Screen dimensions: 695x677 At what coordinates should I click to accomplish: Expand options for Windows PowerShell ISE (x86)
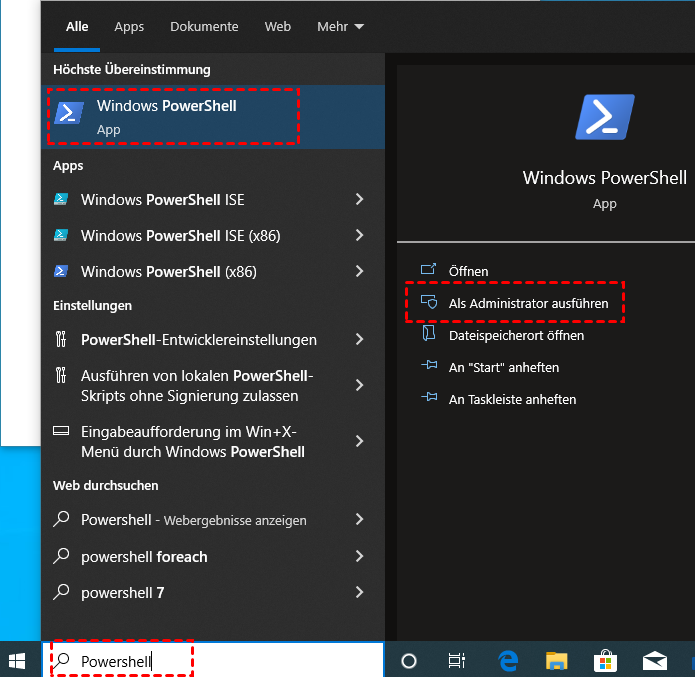click(360, 236)
